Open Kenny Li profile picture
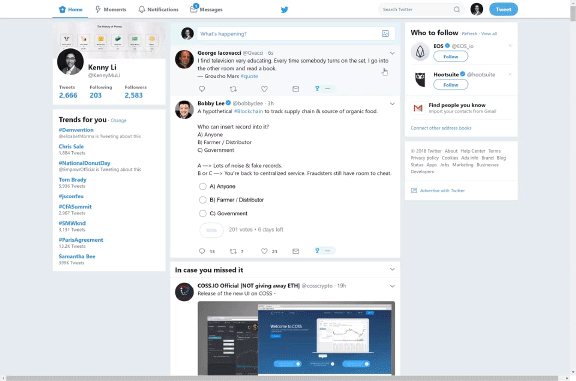 pos(70,61)
